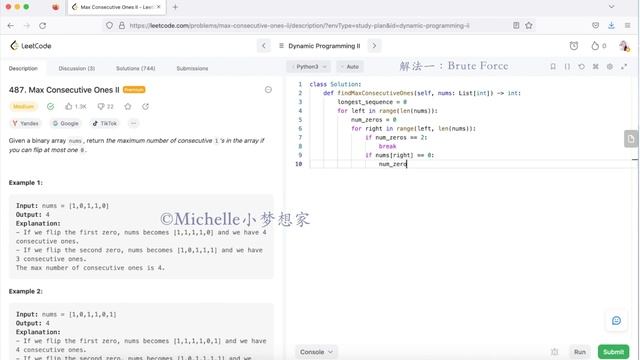
Task: Place cursor at end of line 10 in editor
Action: tap(407, 164)
